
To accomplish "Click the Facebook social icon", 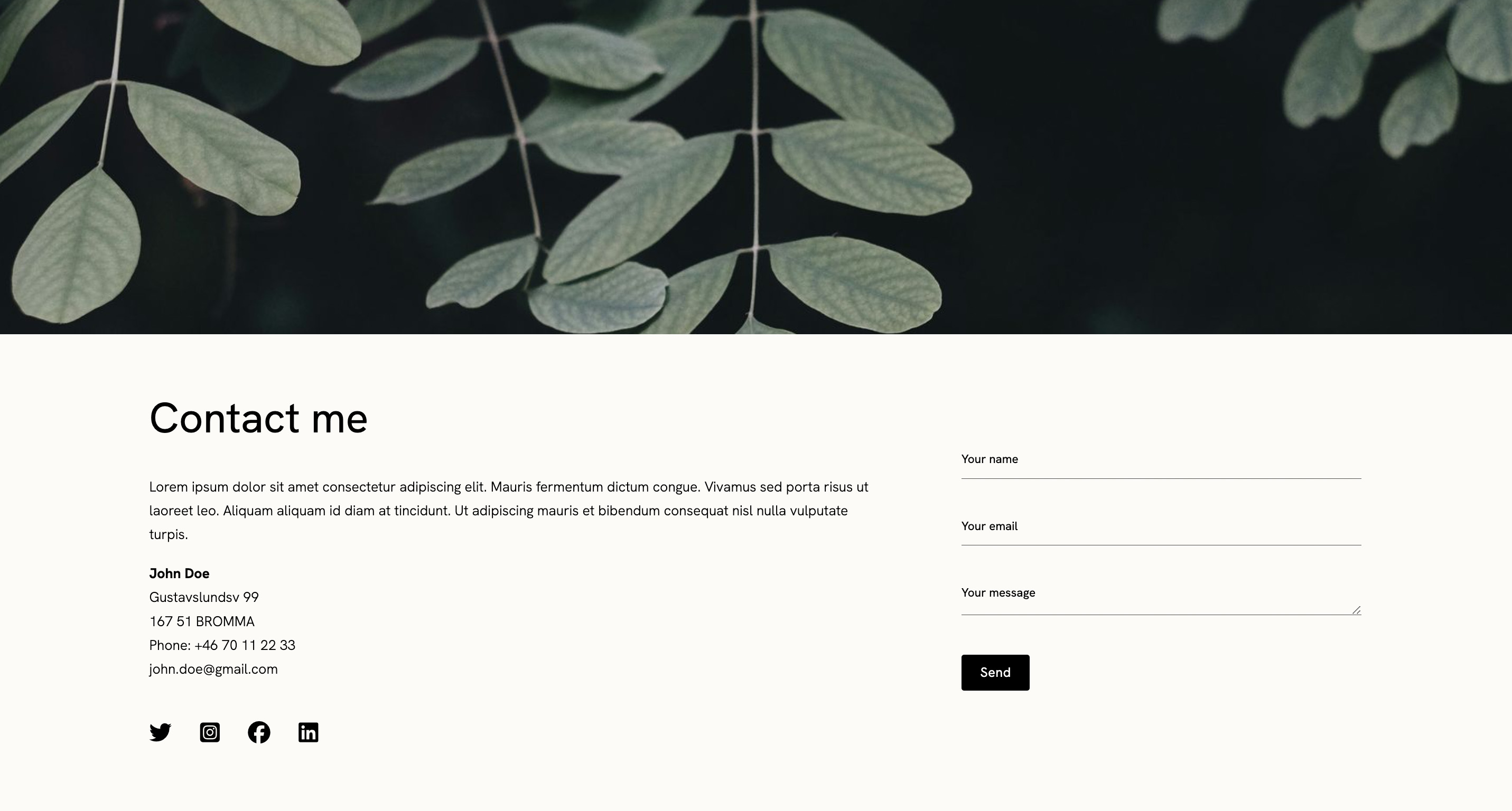I will tap(259, 732).
